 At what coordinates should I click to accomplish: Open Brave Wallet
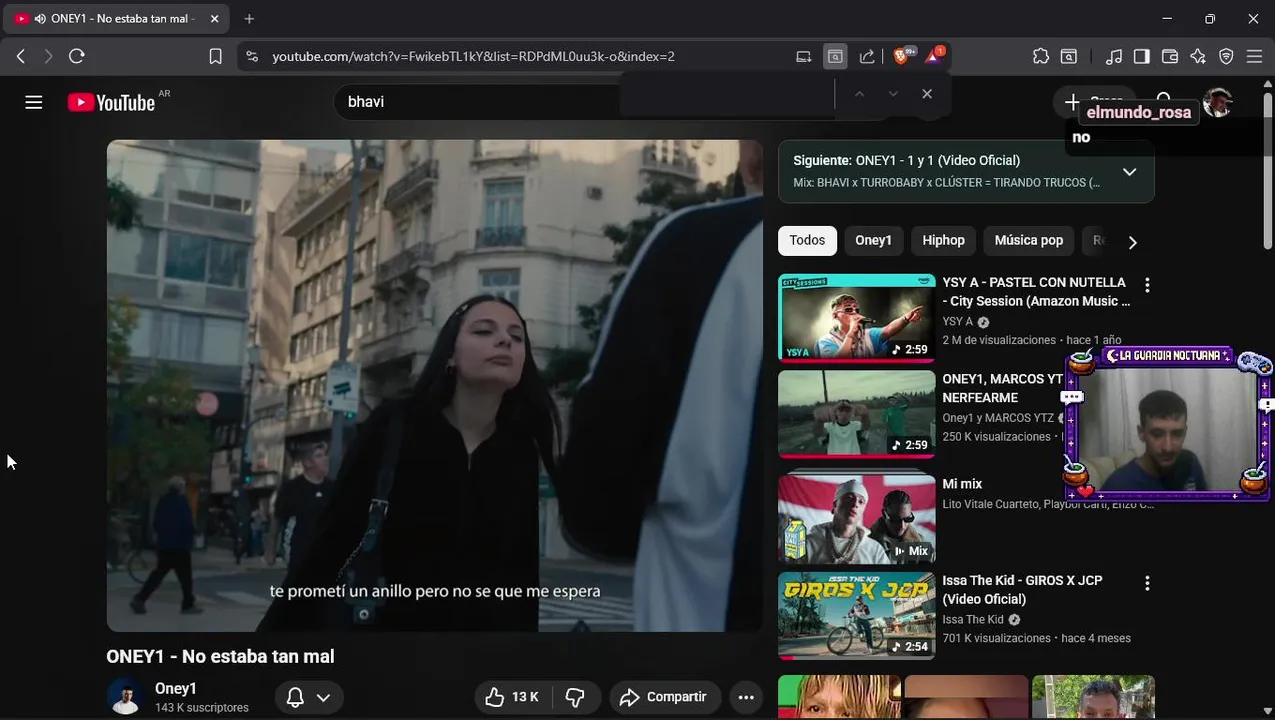pos(1169,57)
